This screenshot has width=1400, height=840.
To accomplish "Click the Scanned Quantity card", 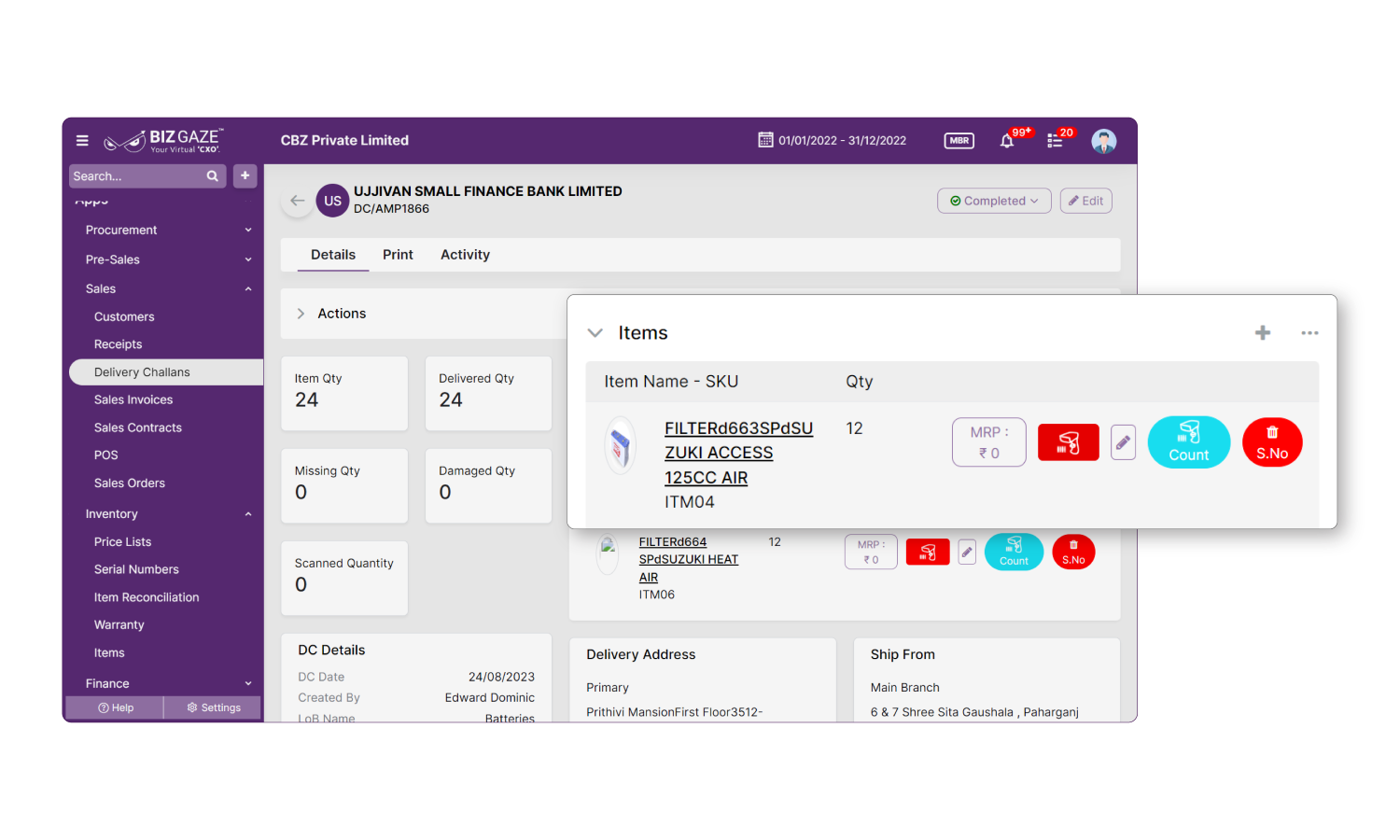I will [344, 578].
